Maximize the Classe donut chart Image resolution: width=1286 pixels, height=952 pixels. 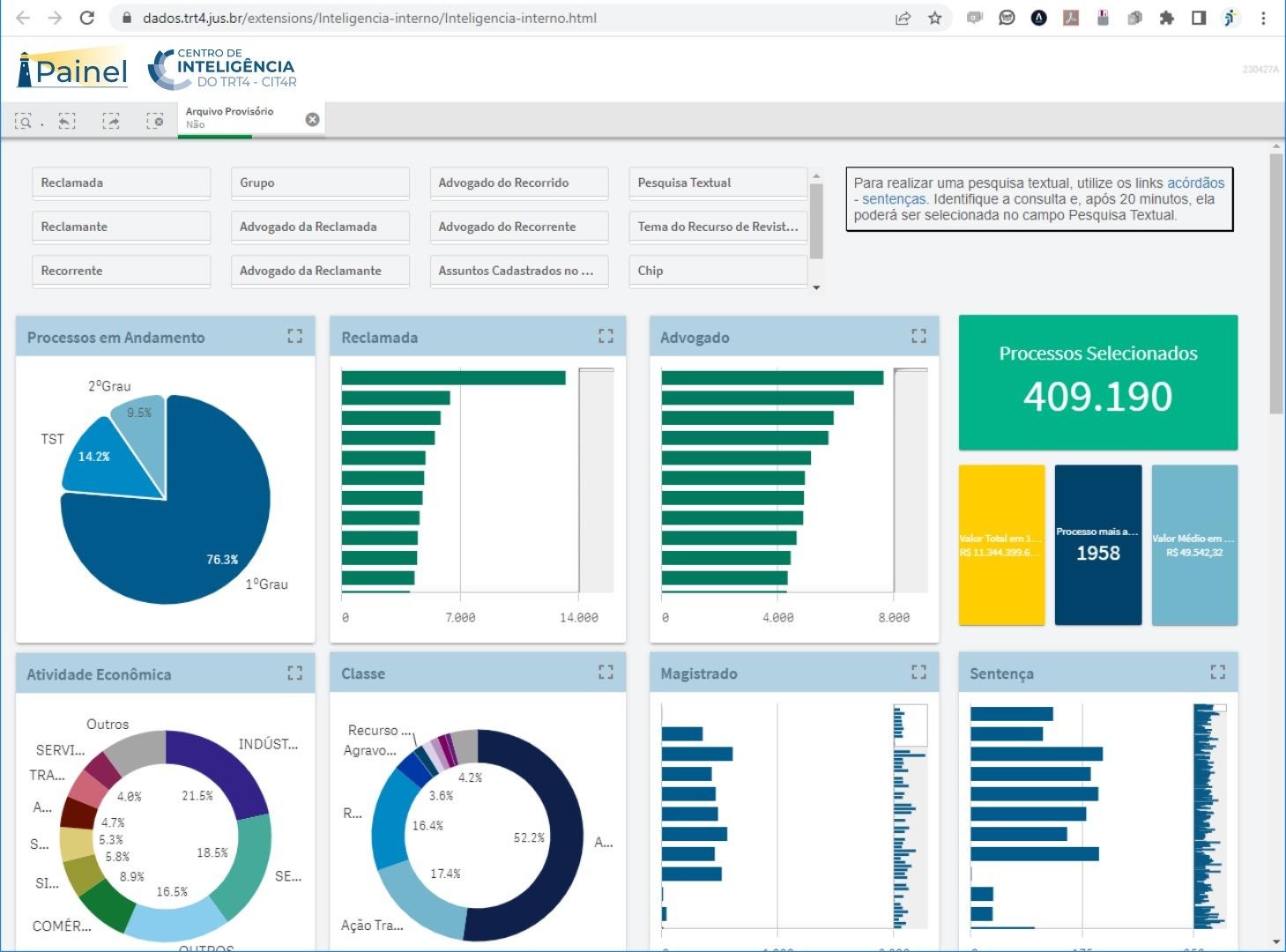point(606,672)
